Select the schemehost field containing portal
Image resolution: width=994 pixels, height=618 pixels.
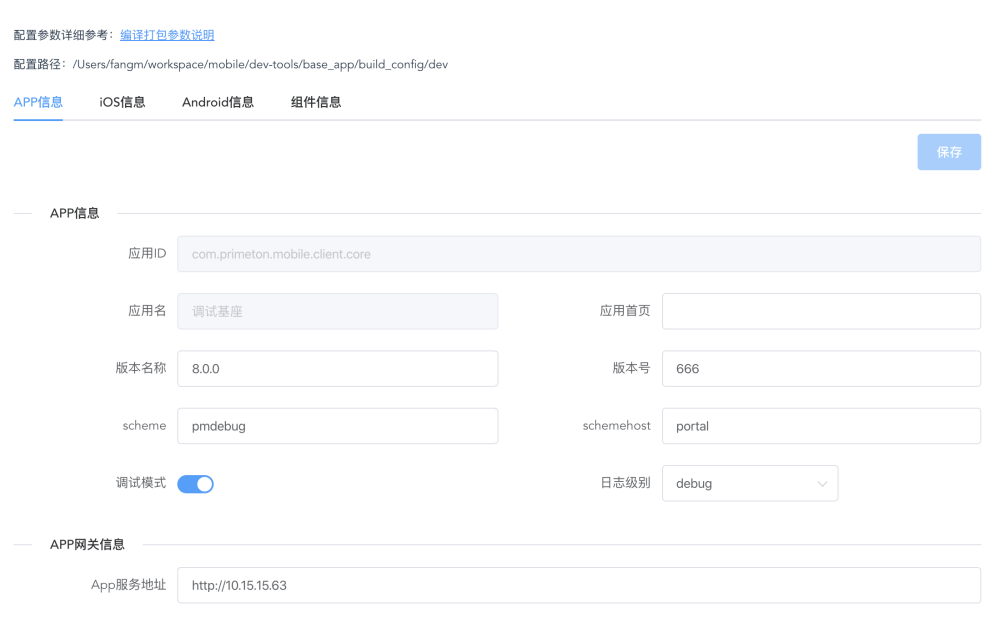click(x=820, y=426)
